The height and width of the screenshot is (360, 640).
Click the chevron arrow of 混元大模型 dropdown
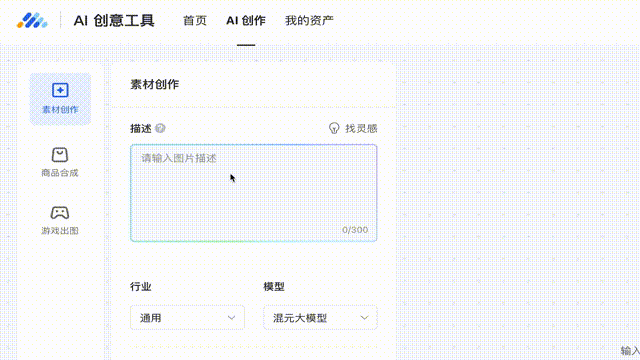364,318
